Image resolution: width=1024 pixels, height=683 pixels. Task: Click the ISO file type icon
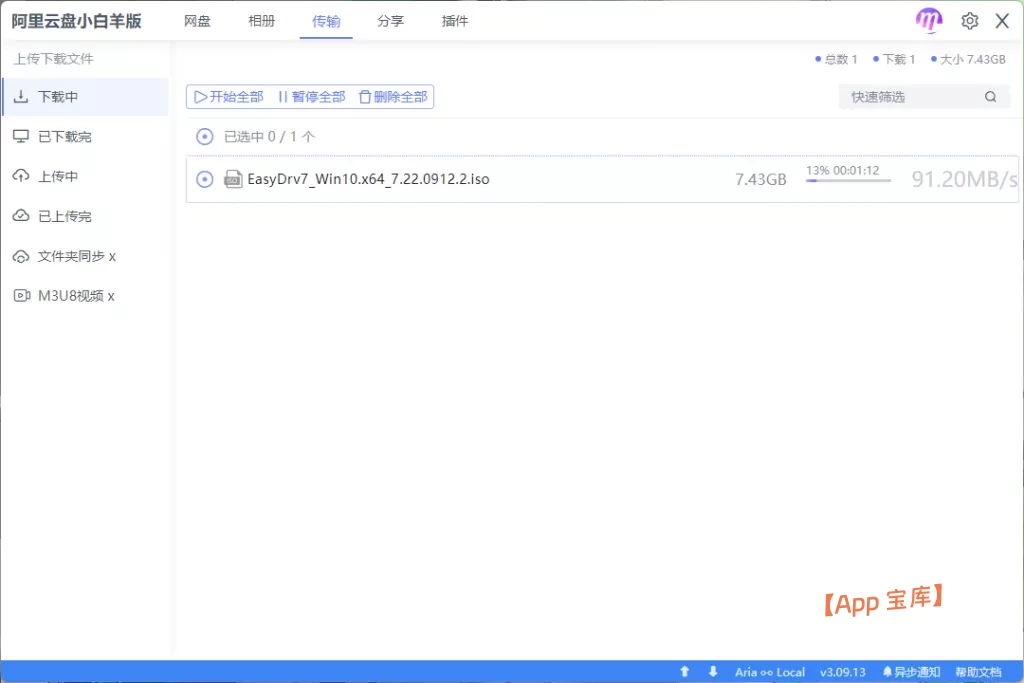(233, 179)
